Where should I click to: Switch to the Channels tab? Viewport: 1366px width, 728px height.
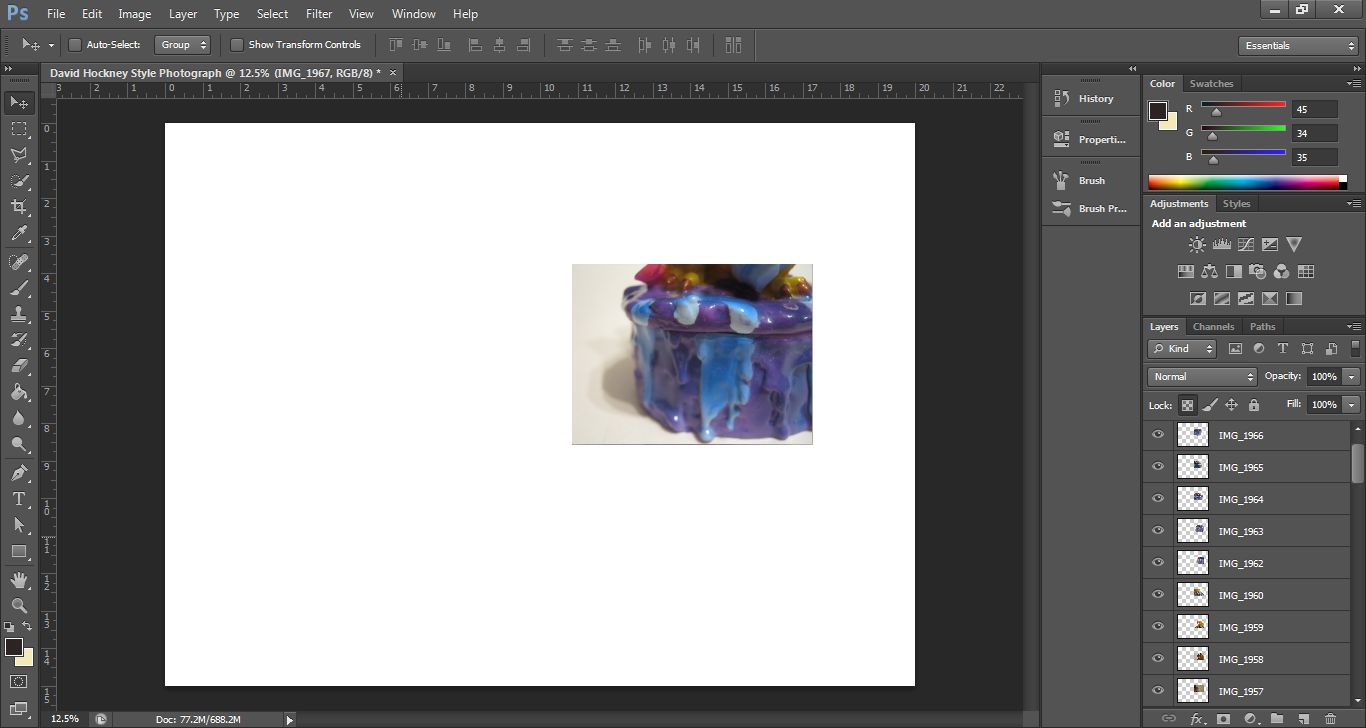pyautogui.click(x=1213, y=327)
